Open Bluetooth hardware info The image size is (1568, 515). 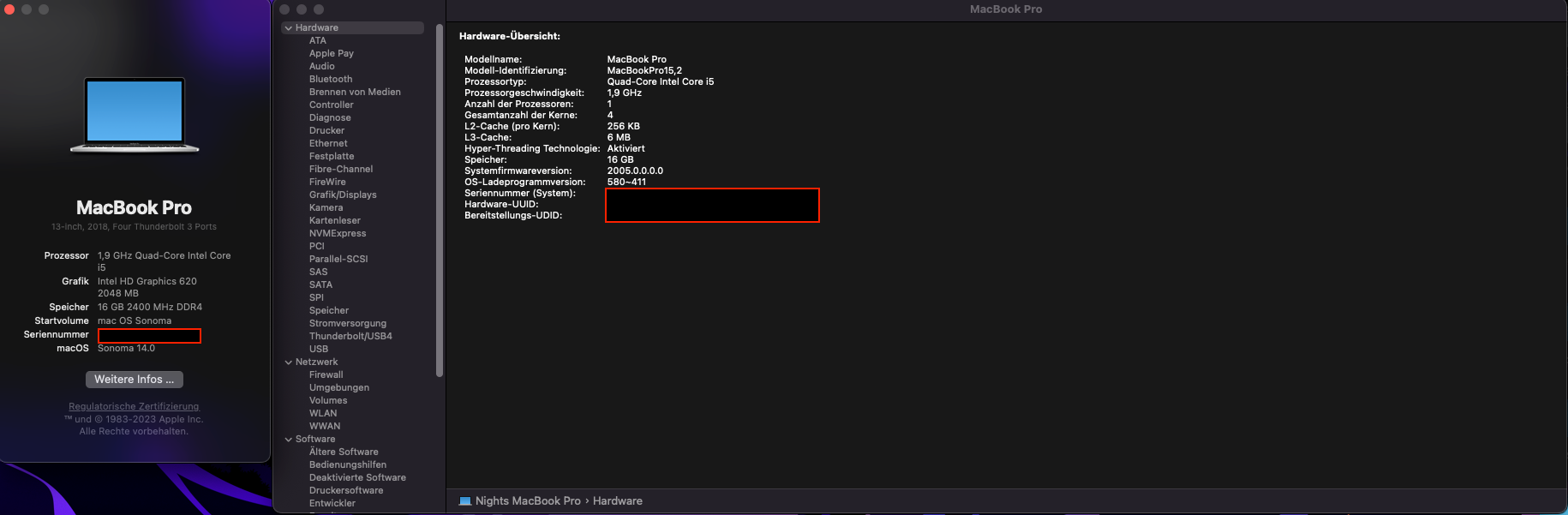(331, 79)
